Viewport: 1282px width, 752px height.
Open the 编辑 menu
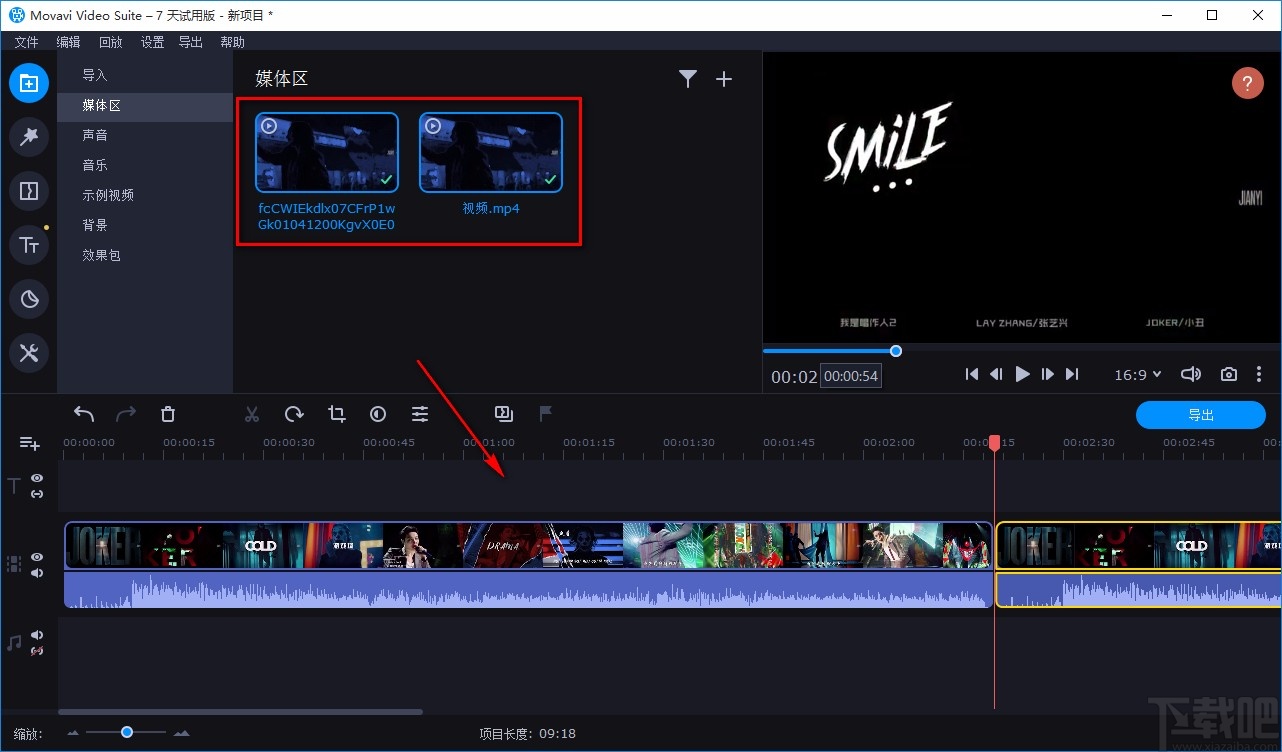[68, 42]
